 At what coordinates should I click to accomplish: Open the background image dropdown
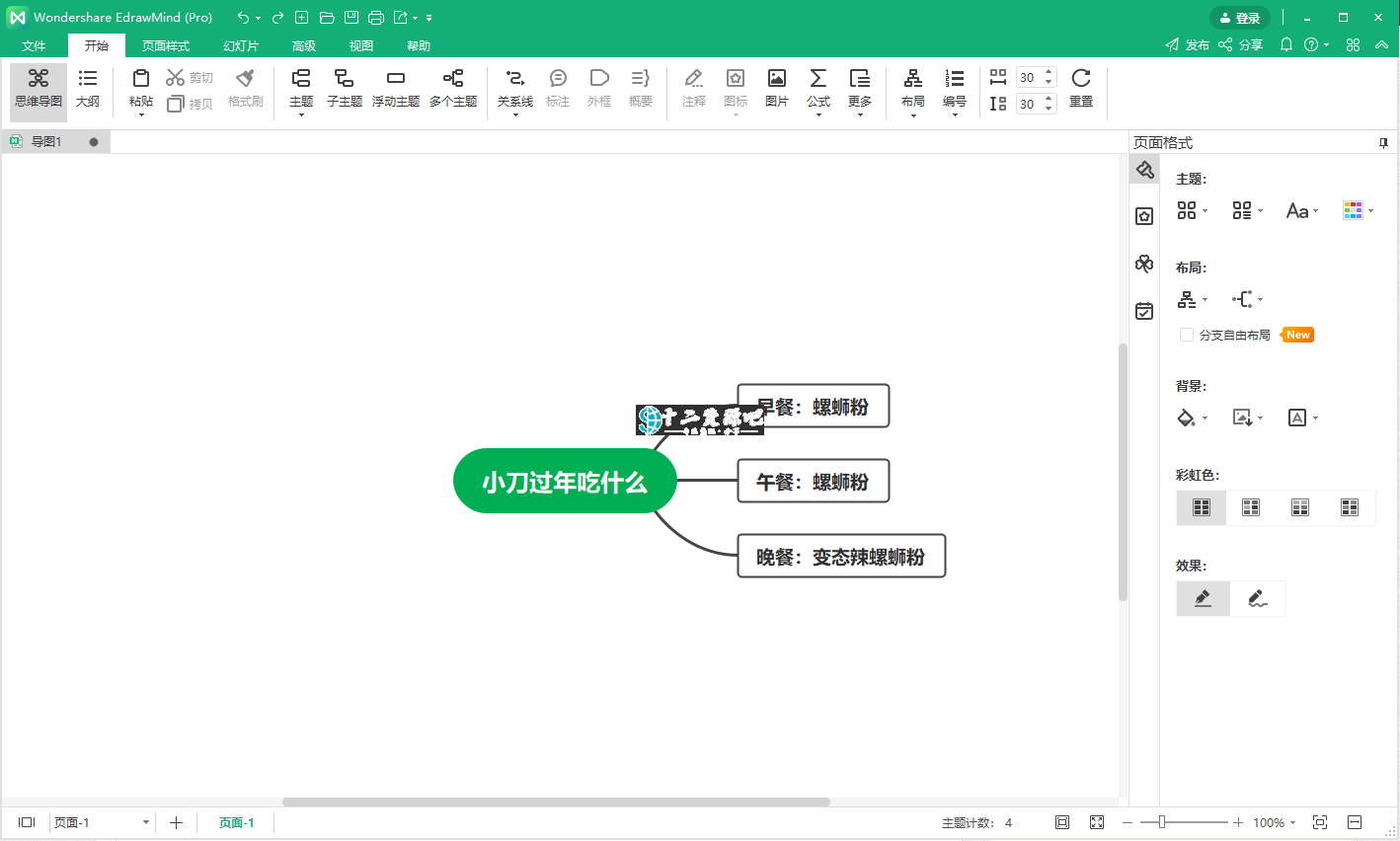1247,418
